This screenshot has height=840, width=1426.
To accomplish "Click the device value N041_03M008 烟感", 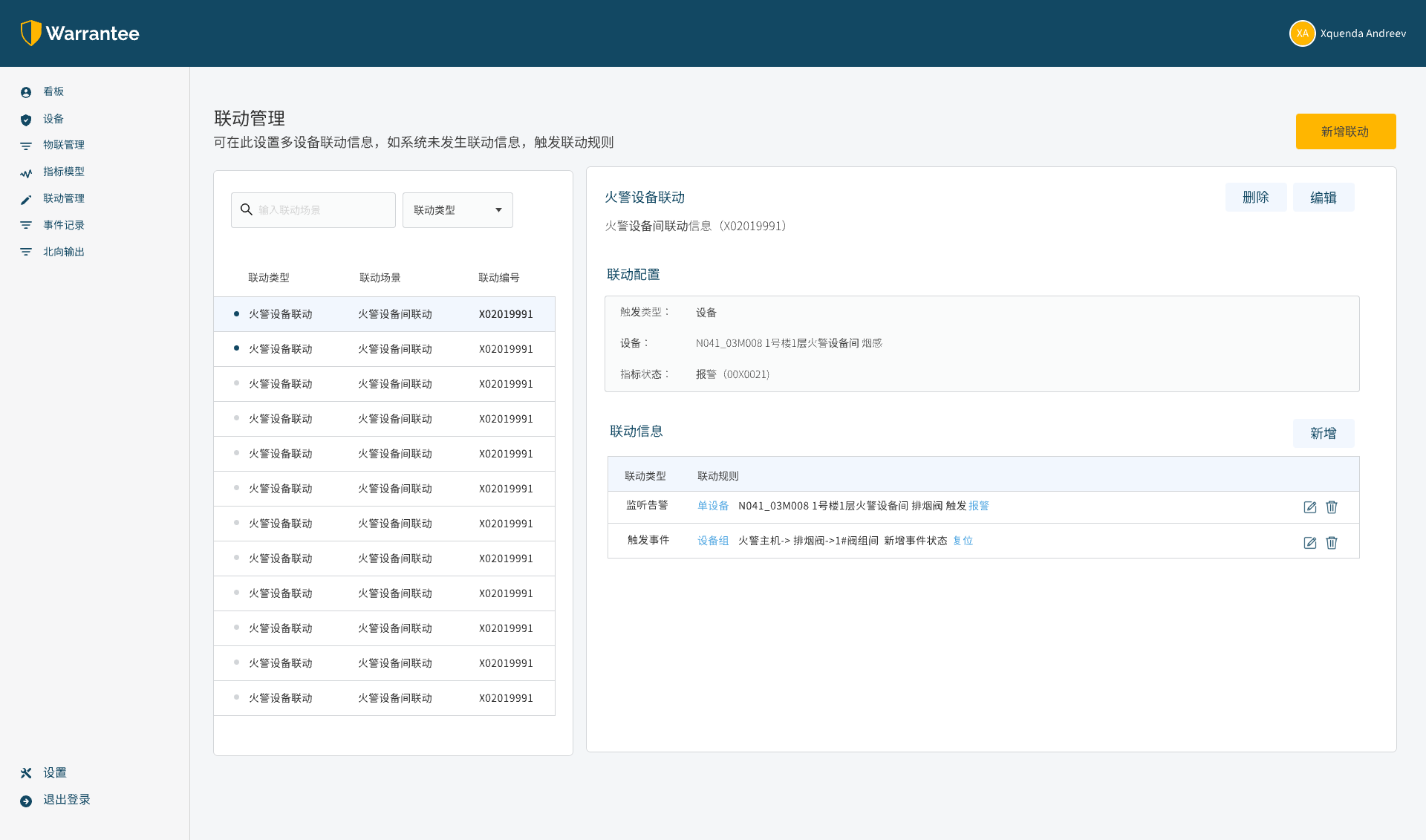I will [789, 343].
